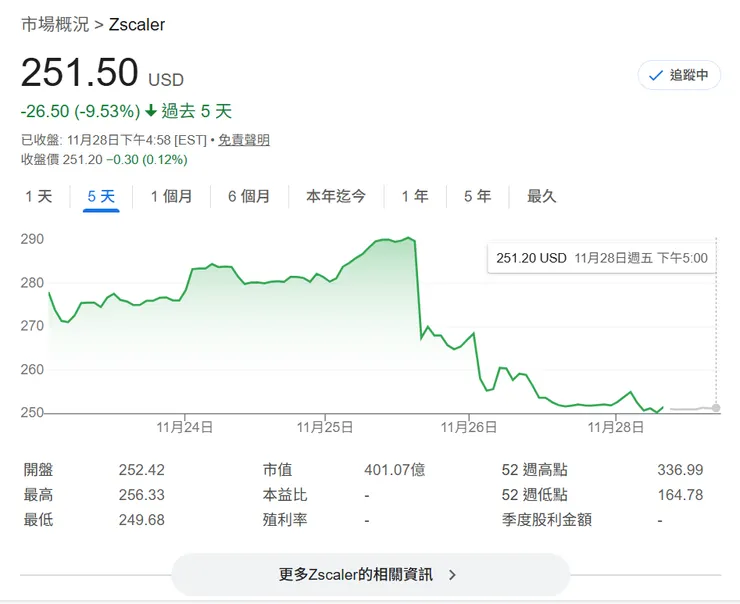Click the 開盤 value 252.42
740x604 pixels.
click(x=142, y=470)
